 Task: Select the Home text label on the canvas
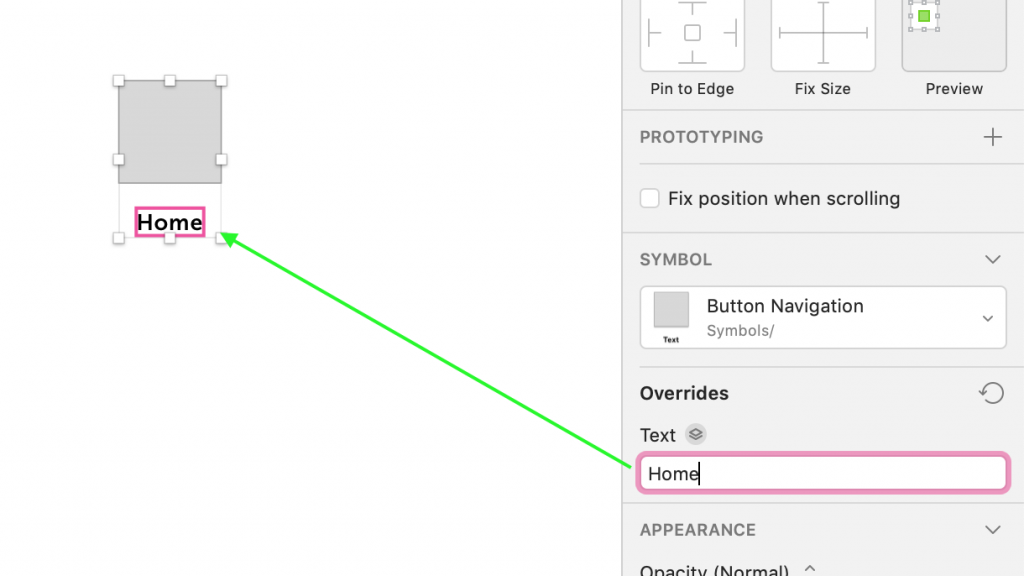pos(169,222)
